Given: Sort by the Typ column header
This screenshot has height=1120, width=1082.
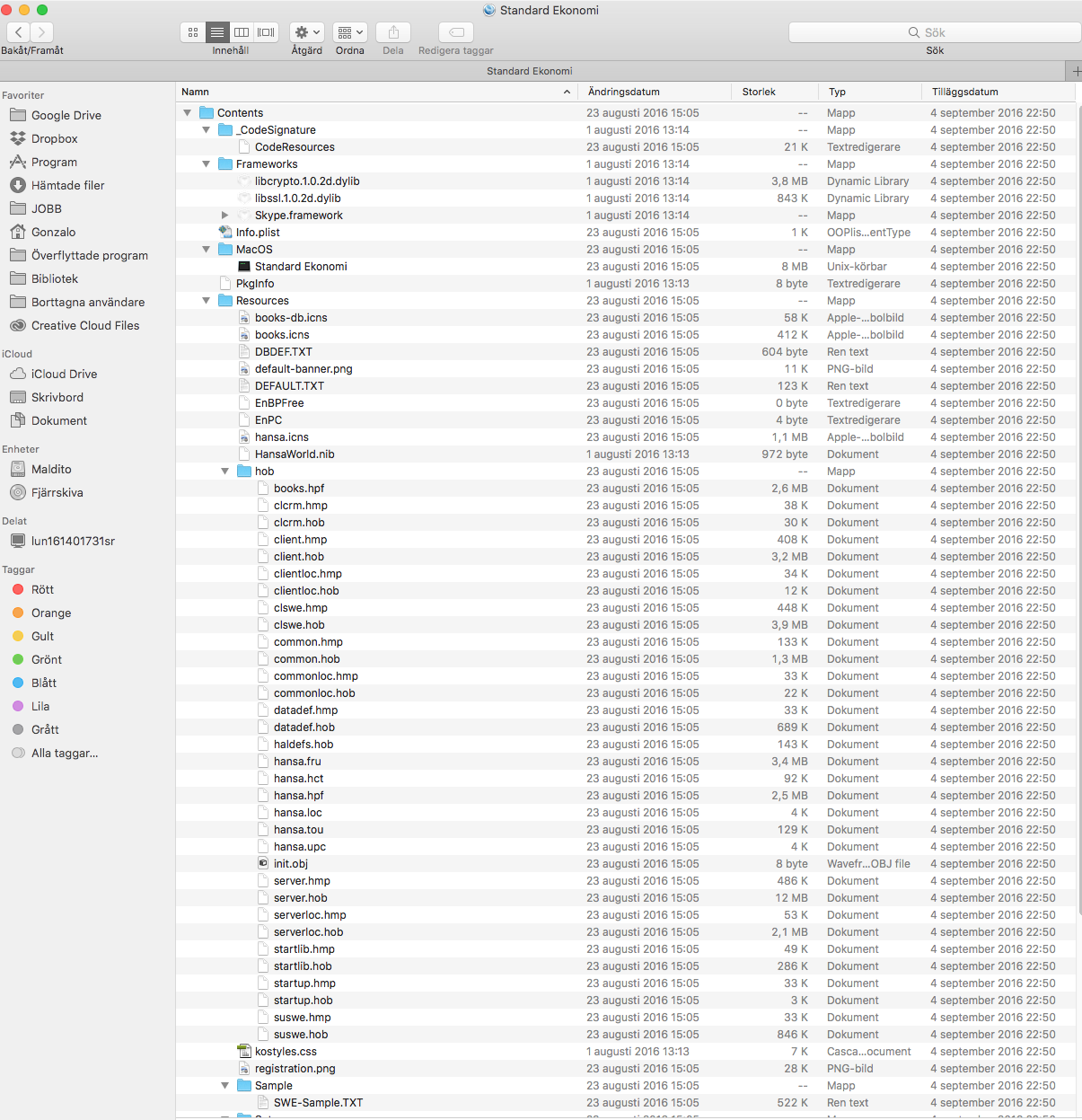Looking at the screenshot, I should point(870,92).
